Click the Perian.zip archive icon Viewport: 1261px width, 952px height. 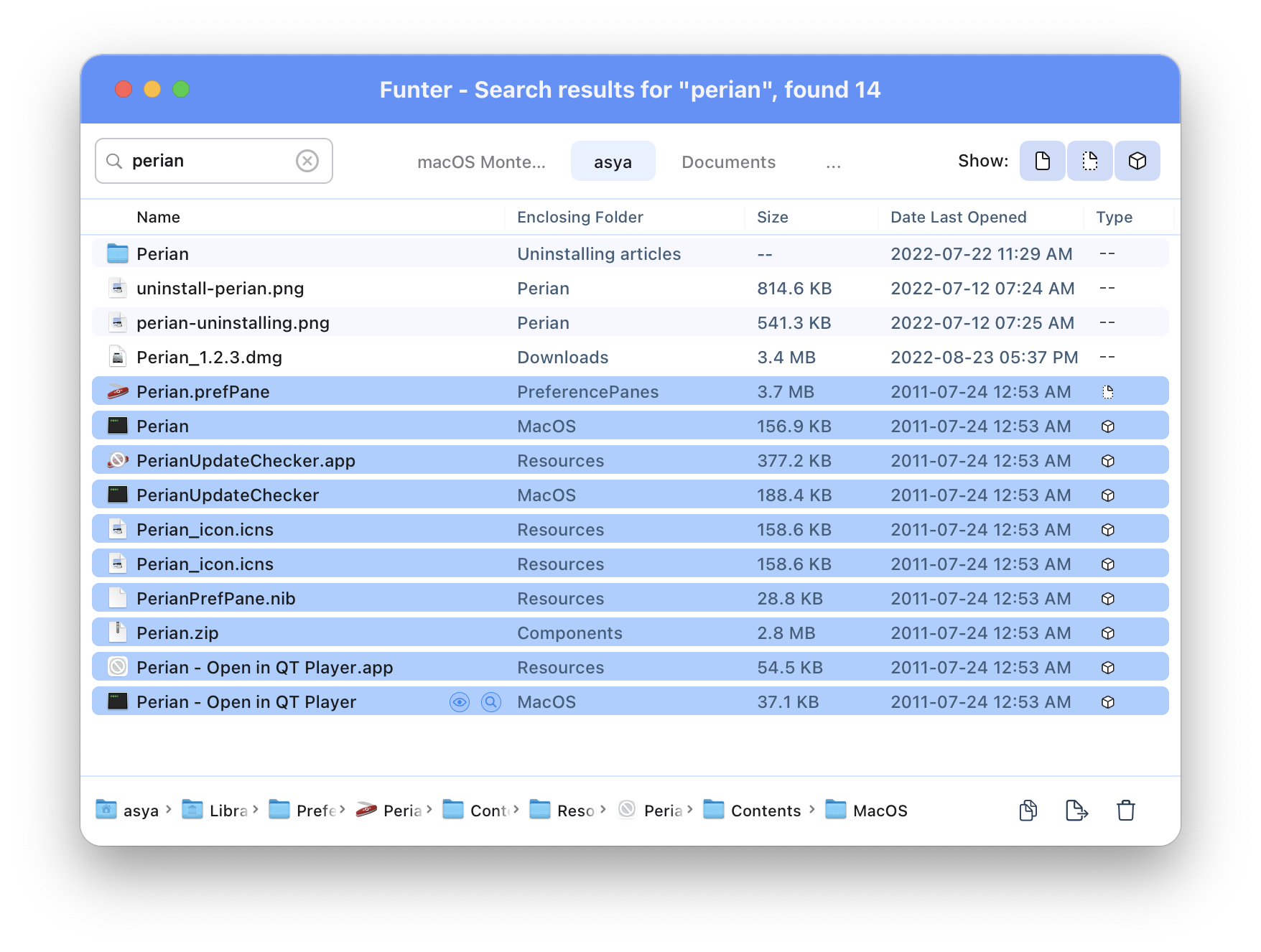tap(118, 633)
